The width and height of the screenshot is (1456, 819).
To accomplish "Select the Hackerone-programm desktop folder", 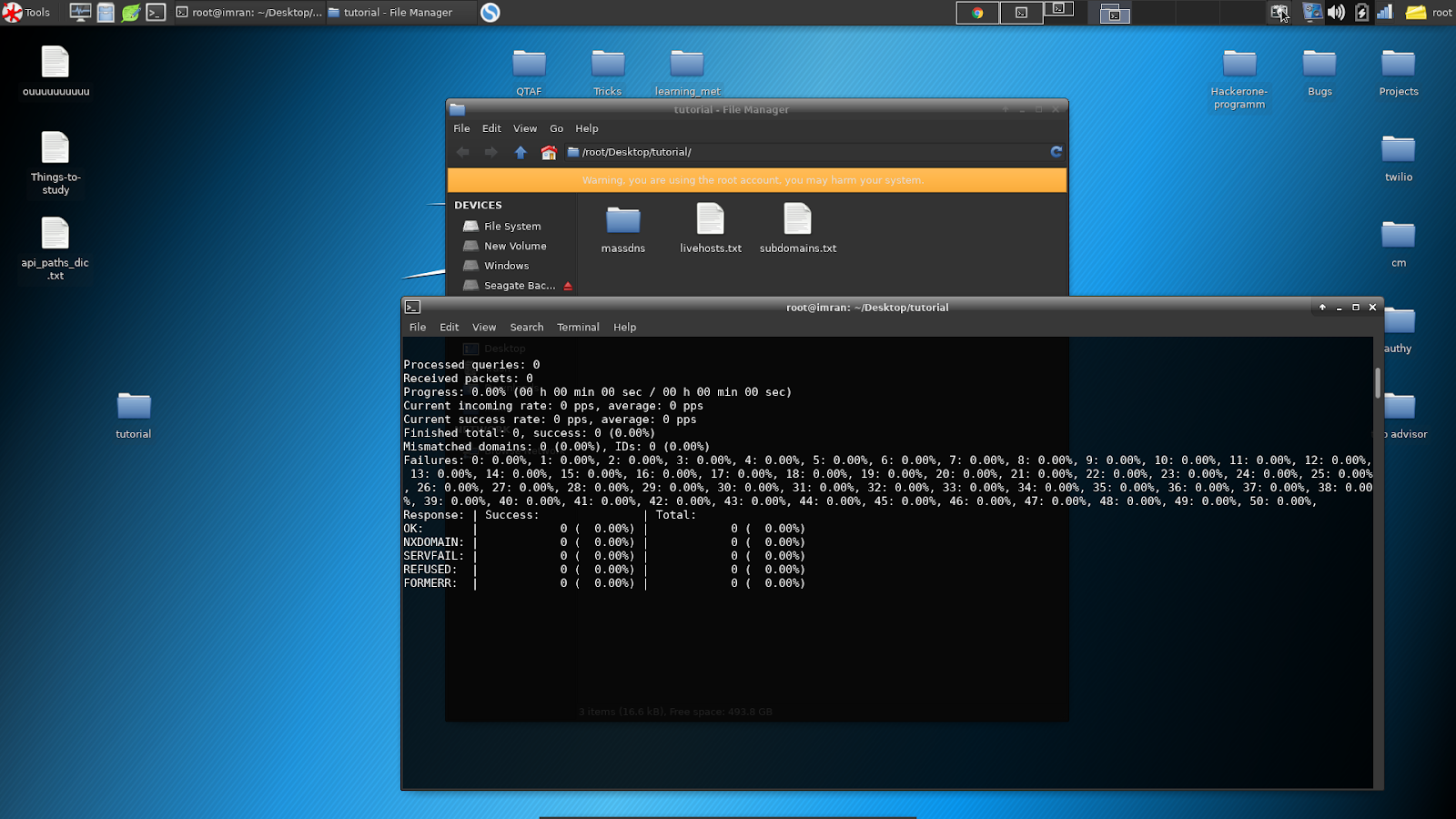I will pyautogui.click(x=1239, y=78).
